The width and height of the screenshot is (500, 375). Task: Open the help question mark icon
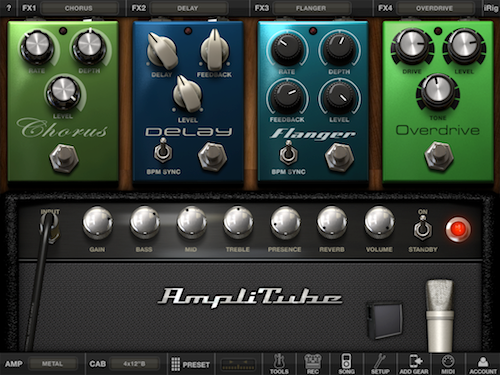(9, 8)
